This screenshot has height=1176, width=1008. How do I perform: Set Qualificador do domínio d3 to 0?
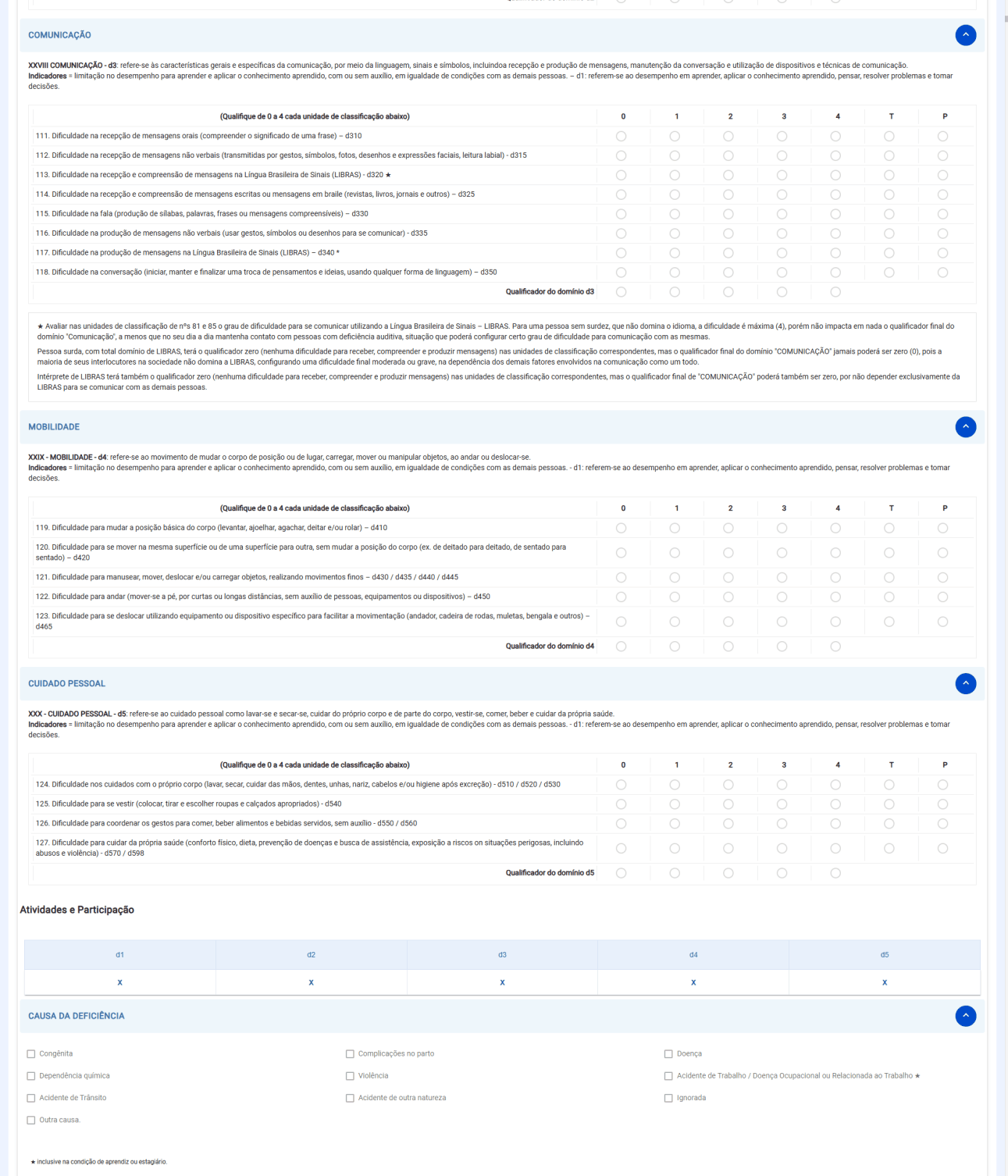pyautogui.click(x=622, y=292)
